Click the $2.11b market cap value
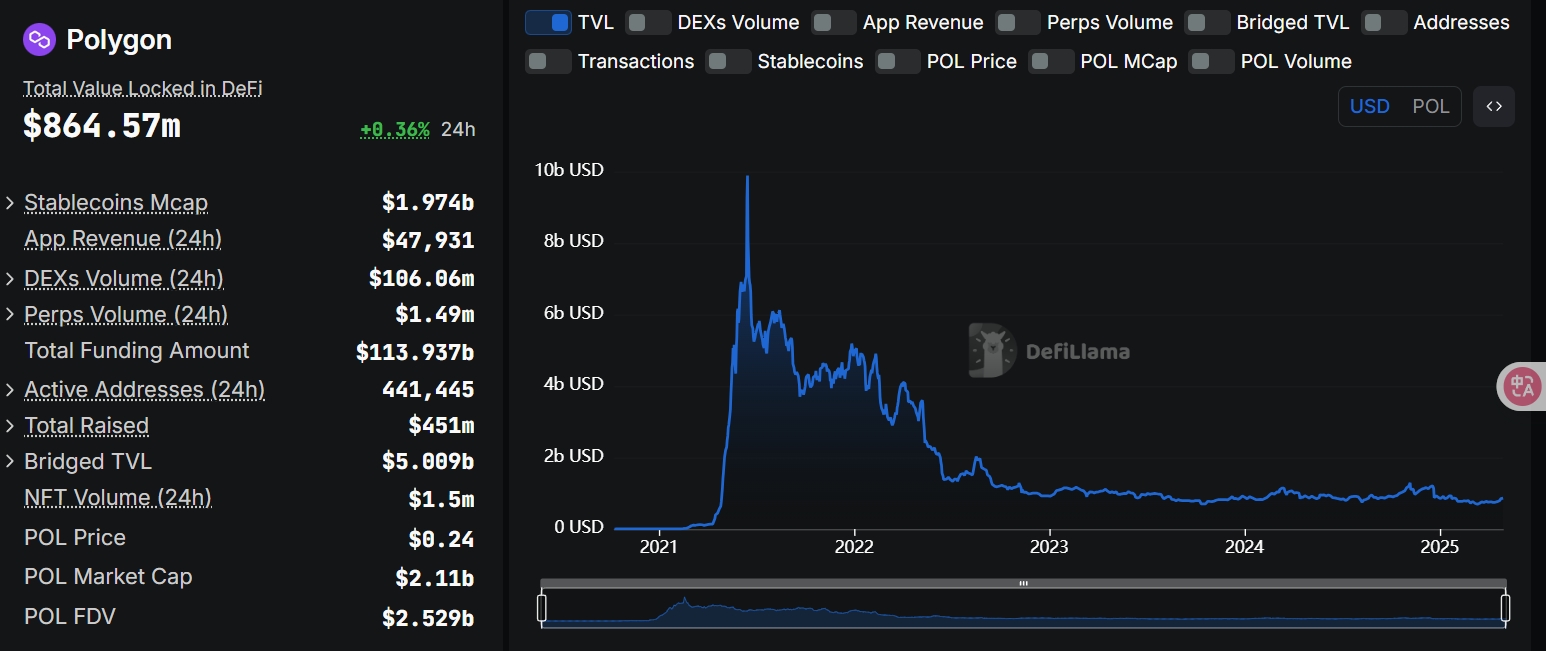The image size is (1546, 651). 435,578
